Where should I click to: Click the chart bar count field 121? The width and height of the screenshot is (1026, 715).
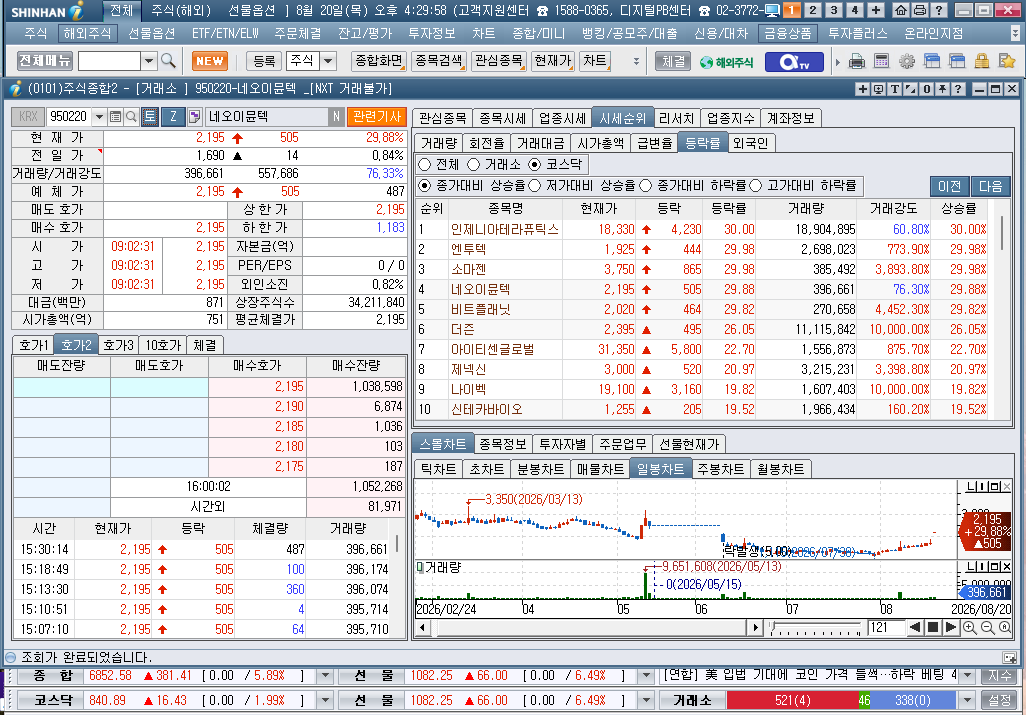[886, 628]
